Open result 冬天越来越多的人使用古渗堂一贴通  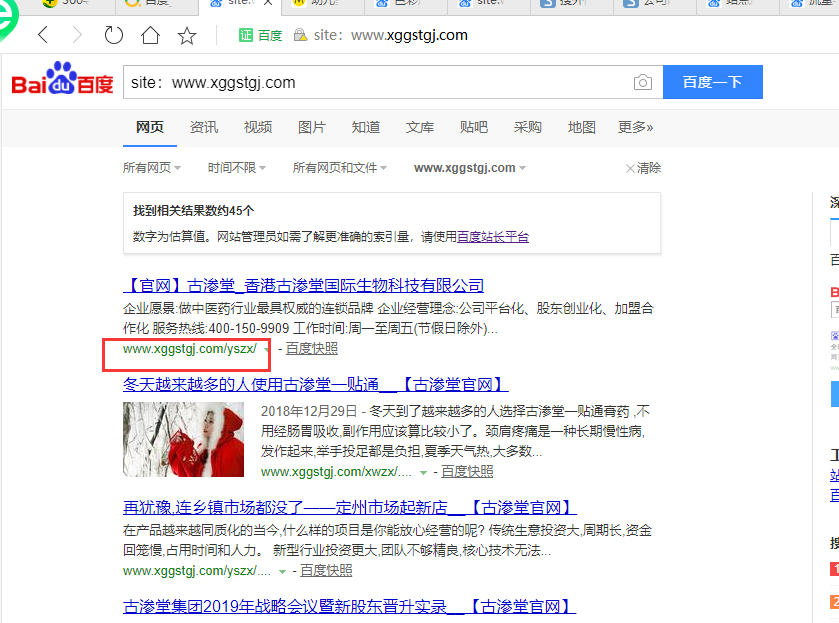(316, 384)
